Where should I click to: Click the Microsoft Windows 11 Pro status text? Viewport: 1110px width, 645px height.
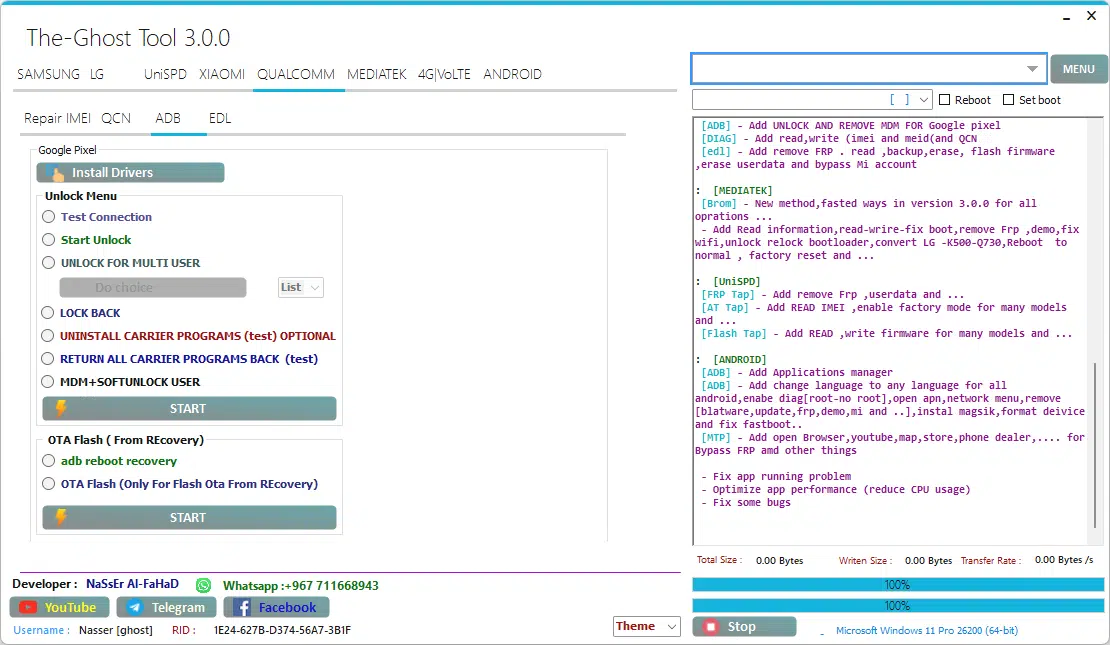(927, 630)
